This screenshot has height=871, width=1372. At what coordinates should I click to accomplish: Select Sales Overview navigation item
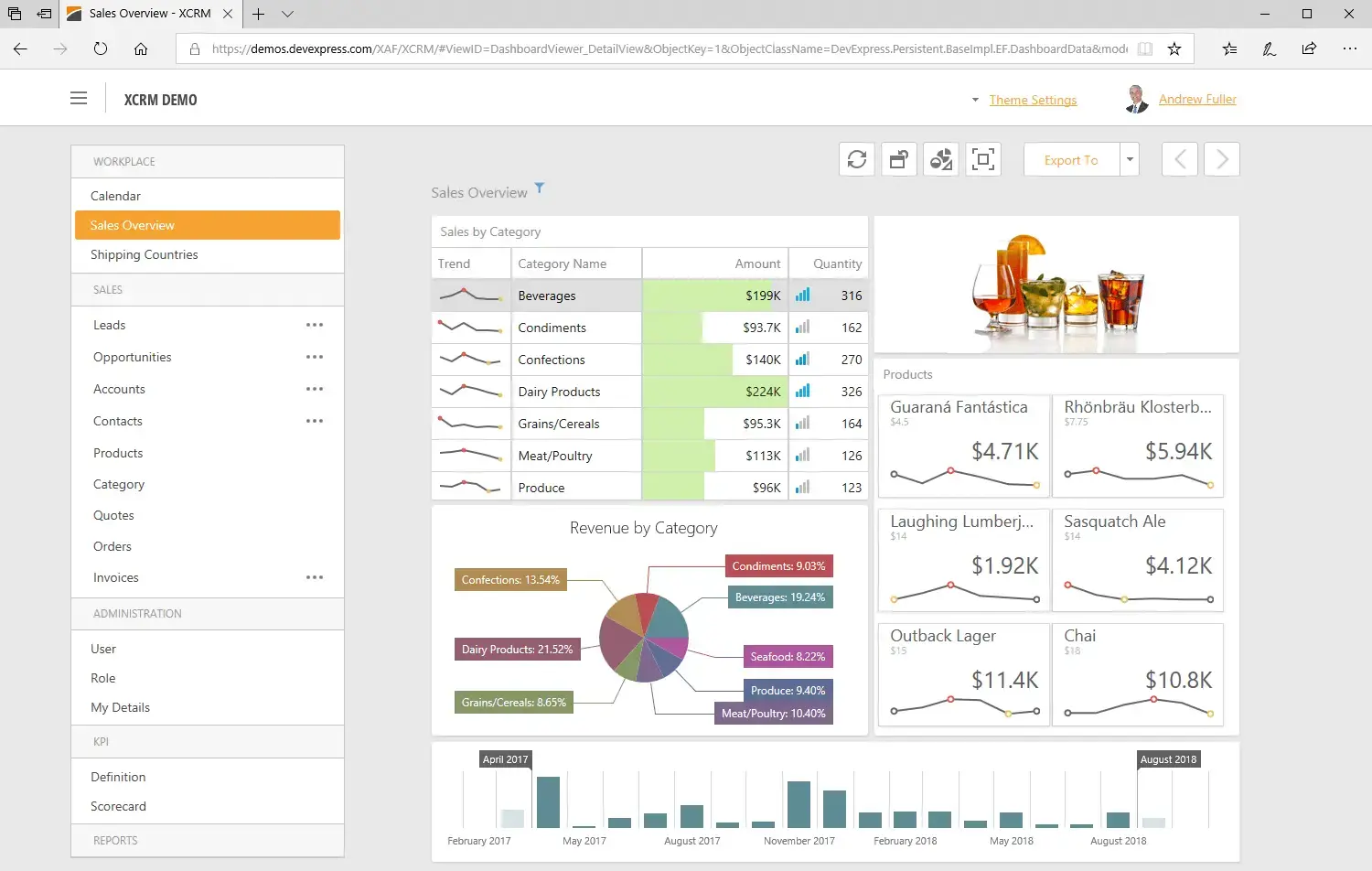click(x=208, y=225)
